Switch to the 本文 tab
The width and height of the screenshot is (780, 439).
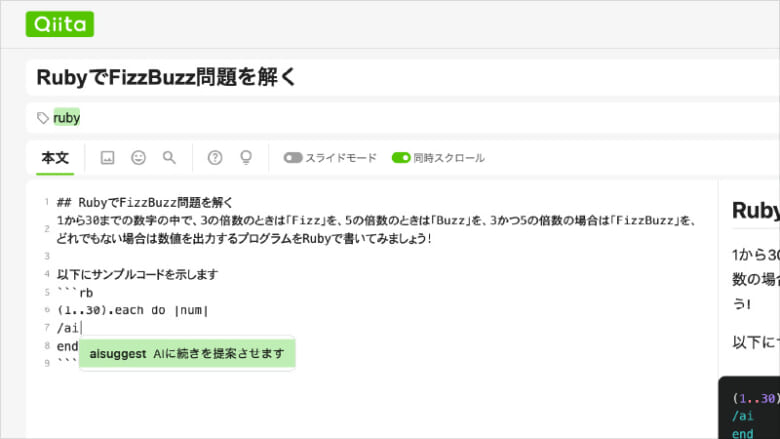click(55, 158)
